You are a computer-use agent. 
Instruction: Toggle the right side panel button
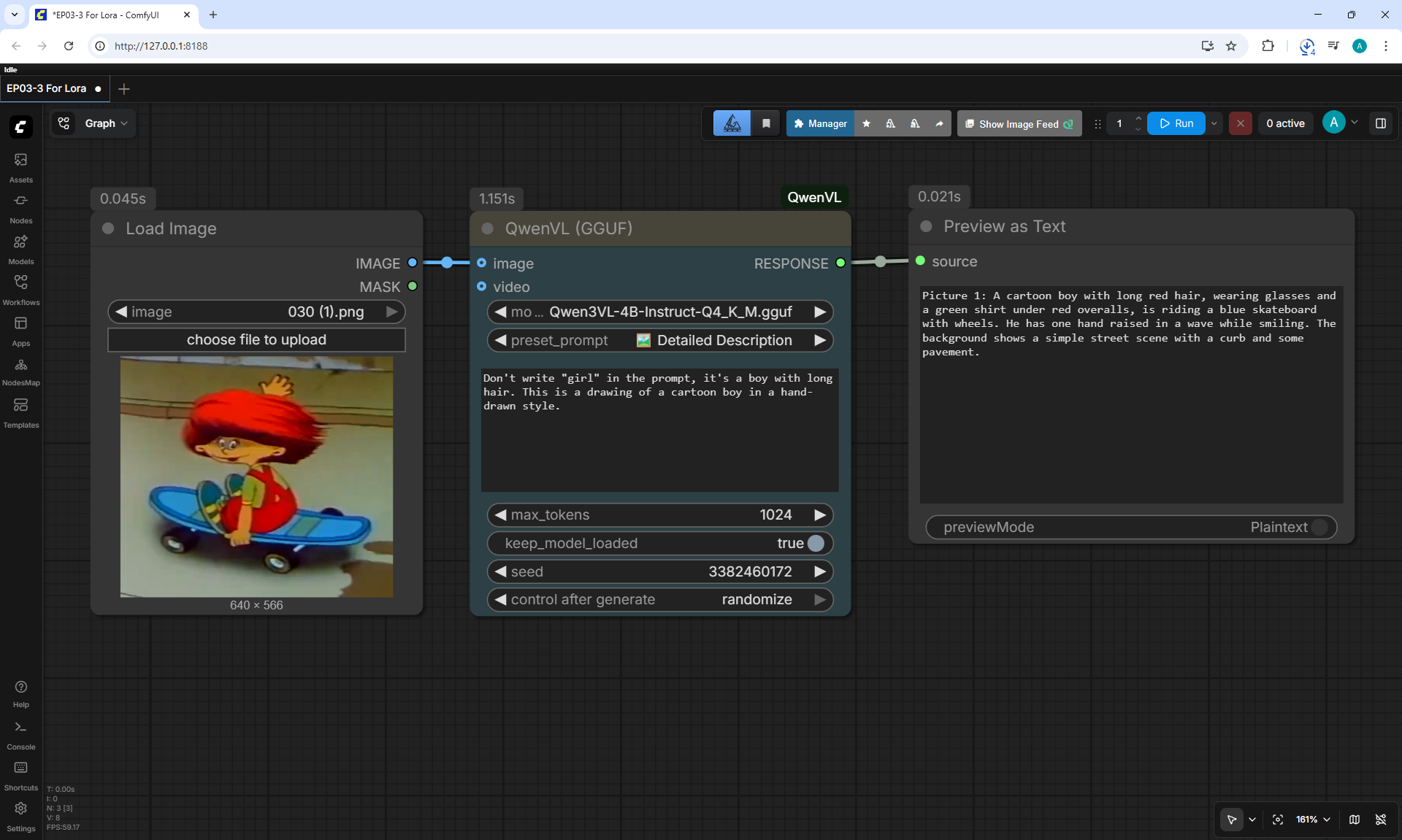1380,123
